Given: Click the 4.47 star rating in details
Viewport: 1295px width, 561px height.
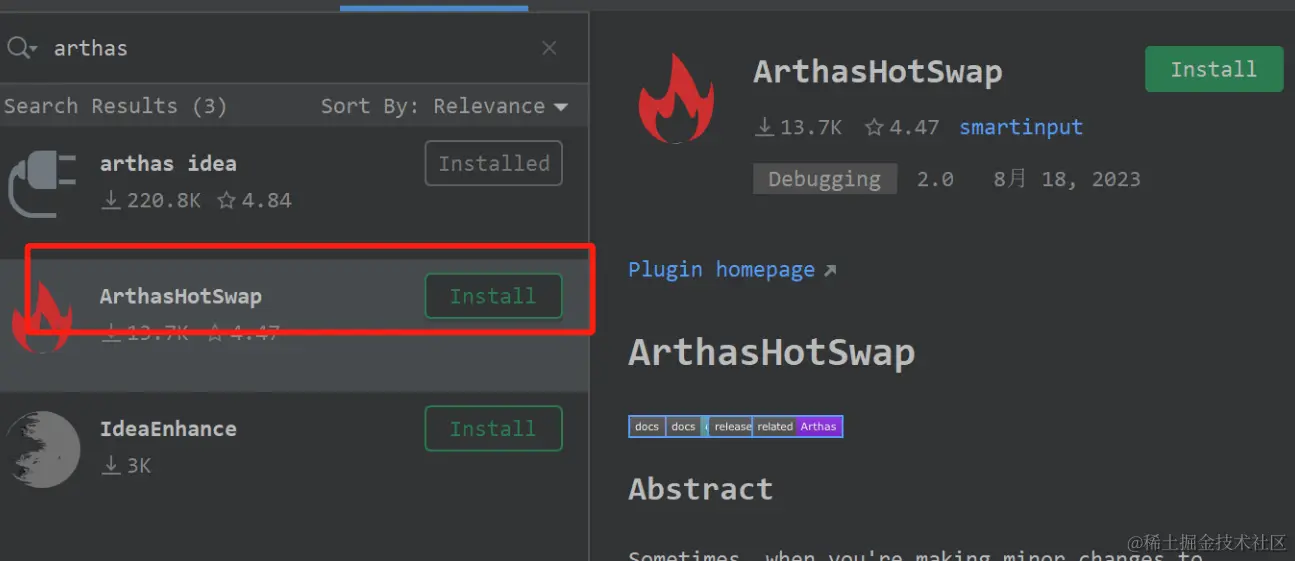Looking at the screenshot, I should pos(902,127).
